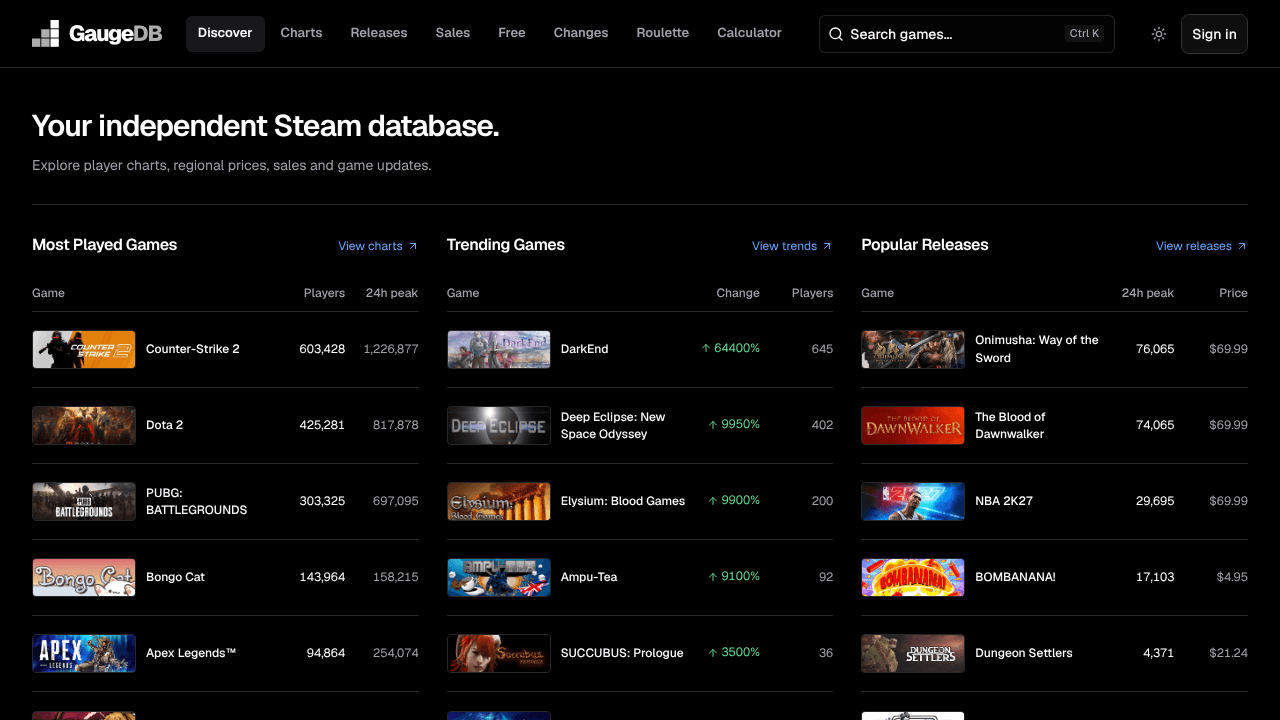Click the 603,428 players value
The image size is (1280, 720).
click(x=322, y=349)
